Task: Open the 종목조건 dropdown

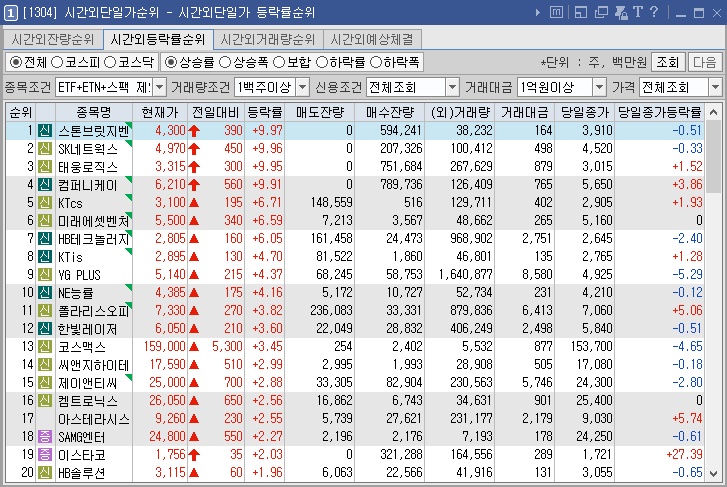Action: click(159, 87)
